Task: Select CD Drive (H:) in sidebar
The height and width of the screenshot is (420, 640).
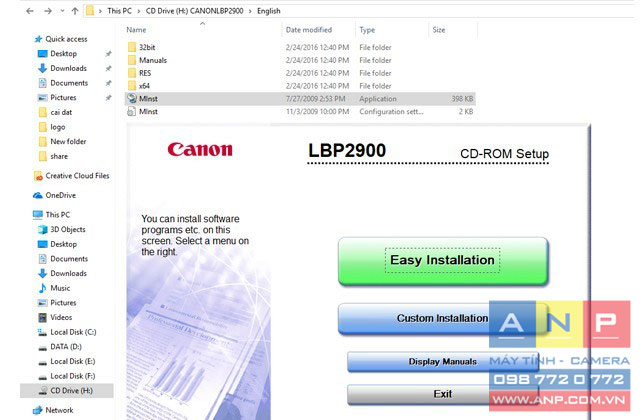Action: pos(67,391)
